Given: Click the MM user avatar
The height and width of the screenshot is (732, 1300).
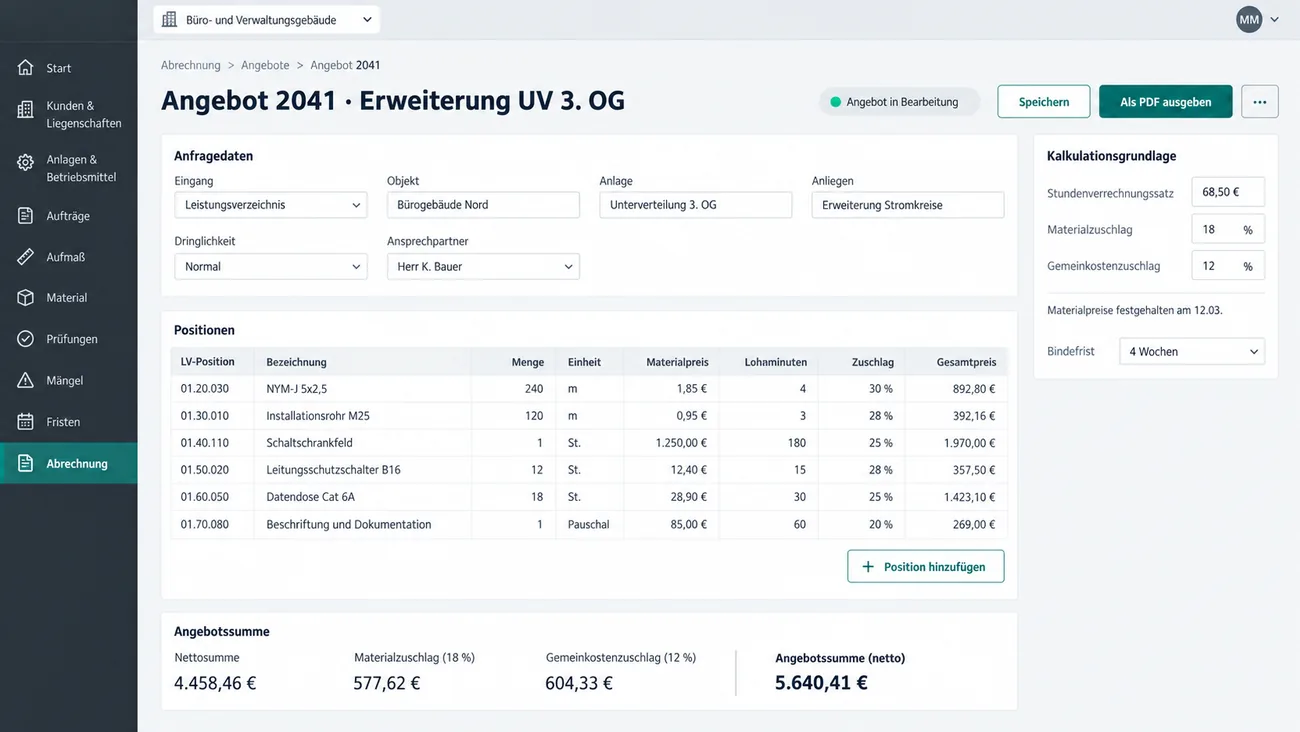Looking at the screenshot, I should tap(1249, 20).
